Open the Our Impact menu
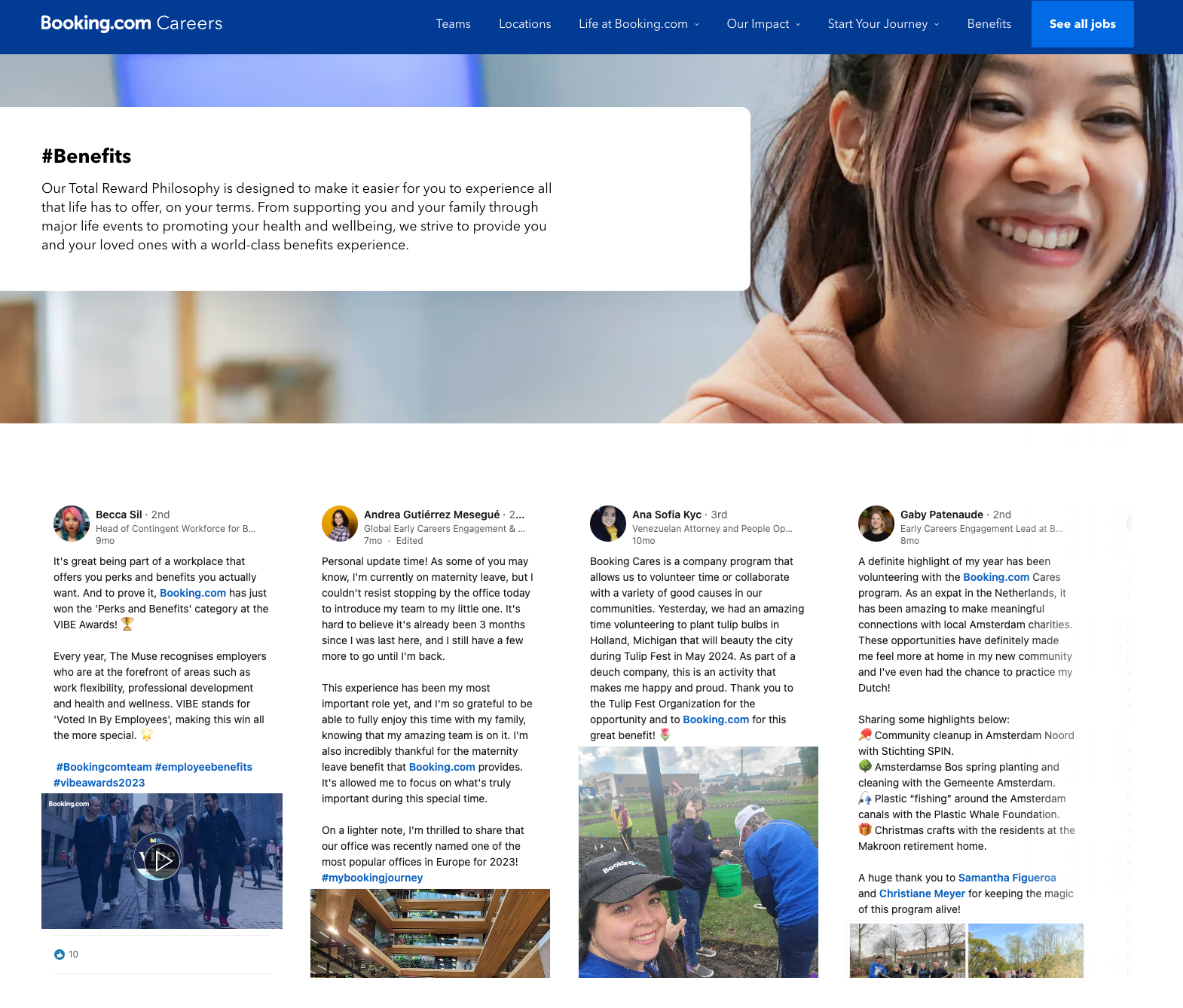Screen dimensions: 1183x1008 763,24
